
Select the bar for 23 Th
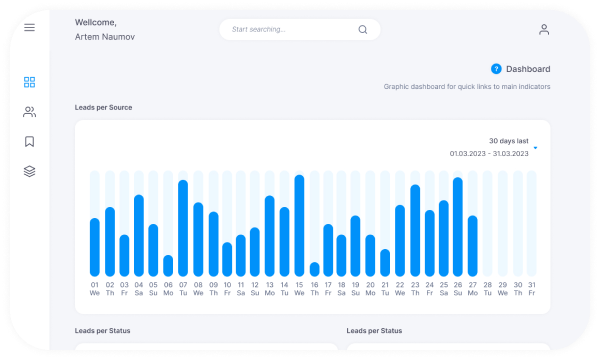(x=415, y=230)
